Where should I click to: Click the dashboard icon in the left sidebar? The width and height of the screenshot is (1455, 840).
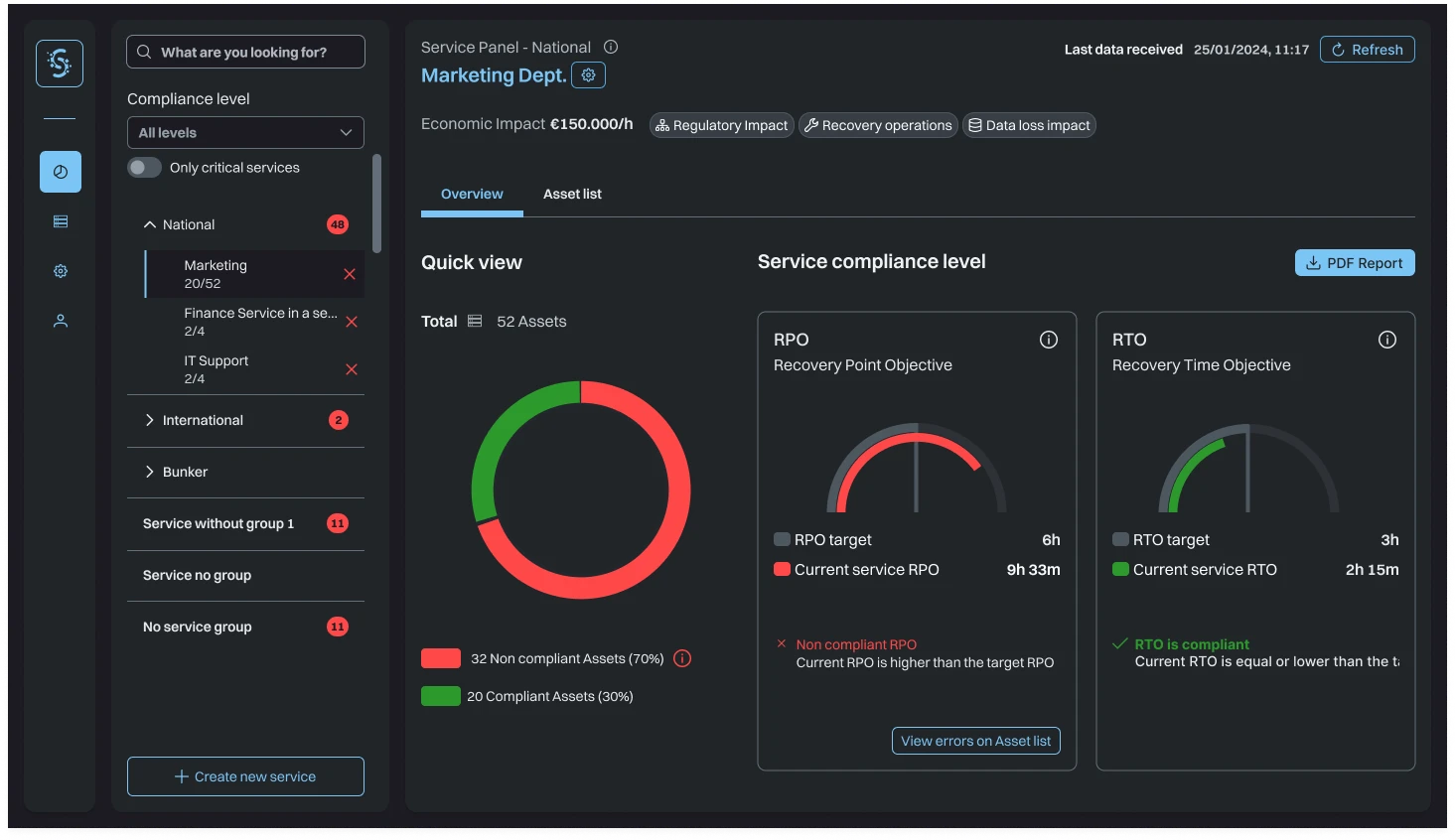point(61,172)
